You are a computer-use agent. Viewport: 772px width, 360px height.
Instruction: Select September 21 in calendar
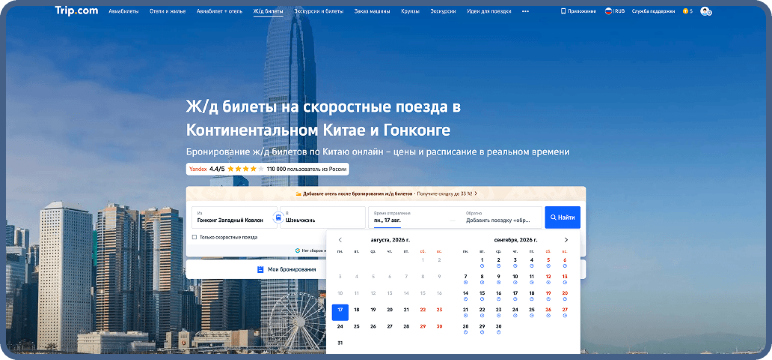[x=465, y=311]
